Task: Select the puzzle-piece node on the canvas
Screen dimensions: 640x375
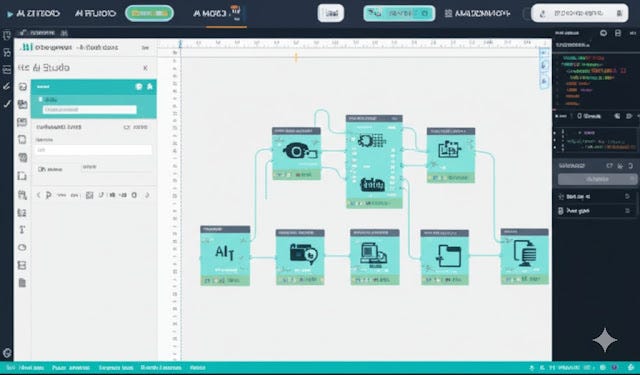Action: [x=451, y=155]
